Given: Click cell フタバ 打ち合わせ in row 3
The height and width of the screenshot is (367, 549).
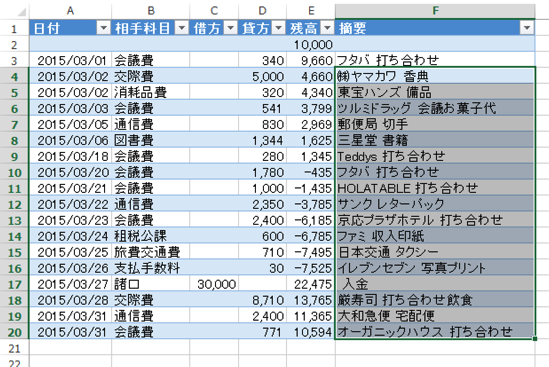Looking at the screenshot, I should (435, 60).
